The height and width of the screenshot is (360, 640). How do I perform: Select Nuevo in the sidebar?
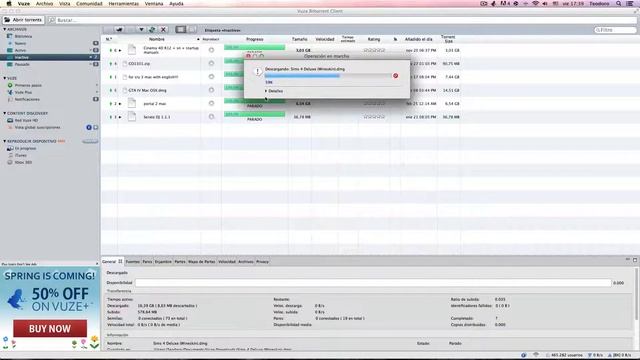[20, 43]
